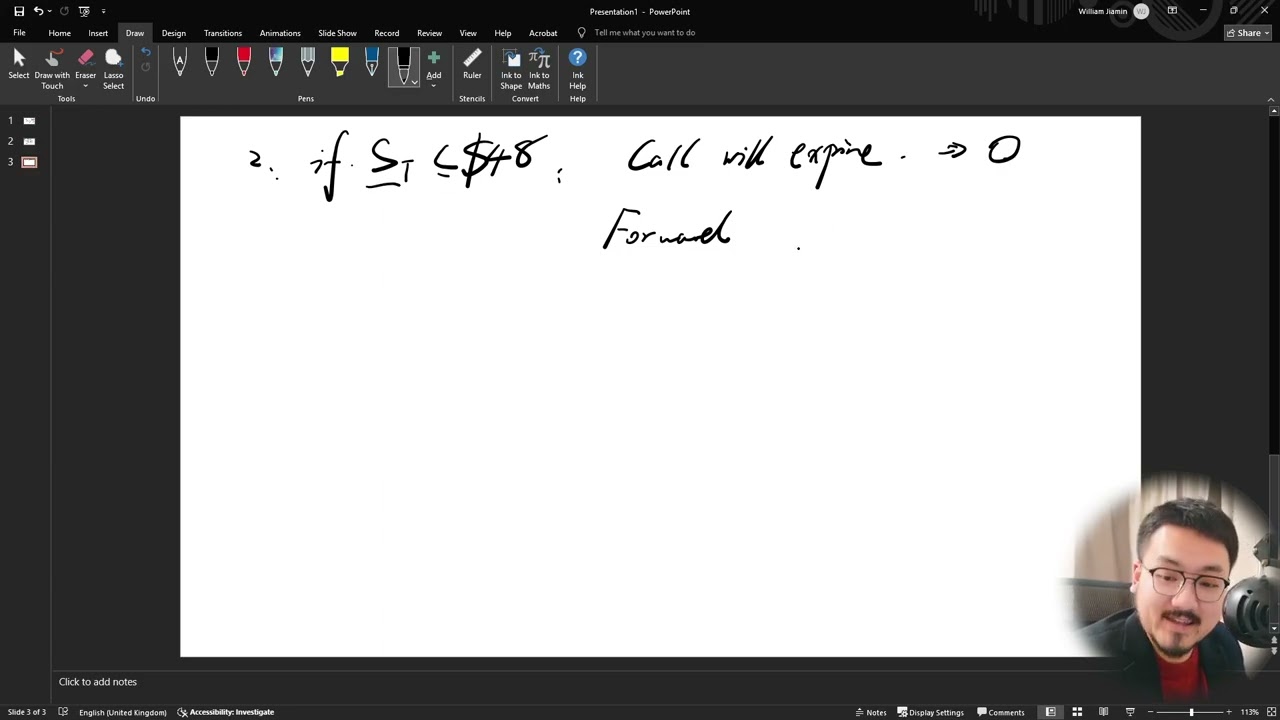
Task: Open options arrow on the selected black pen
Action: click(x=414, y=82)
